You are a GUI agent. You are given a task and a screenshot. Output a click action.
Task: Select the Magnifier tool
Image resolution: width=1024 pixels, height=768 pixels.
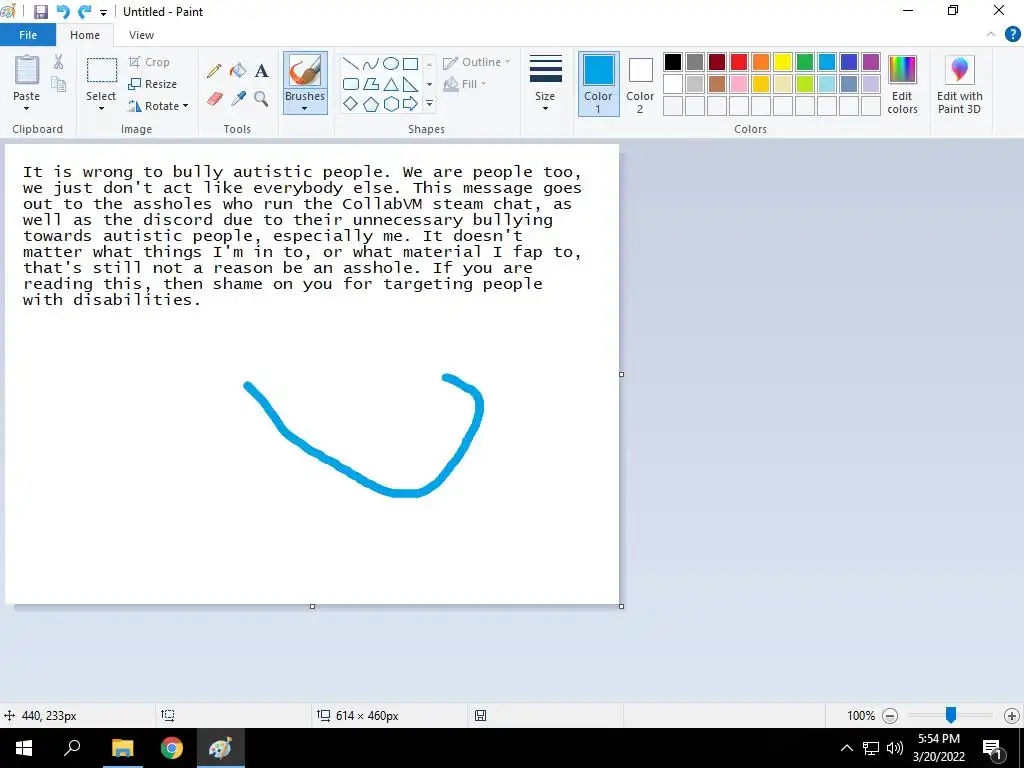point(261,99)
